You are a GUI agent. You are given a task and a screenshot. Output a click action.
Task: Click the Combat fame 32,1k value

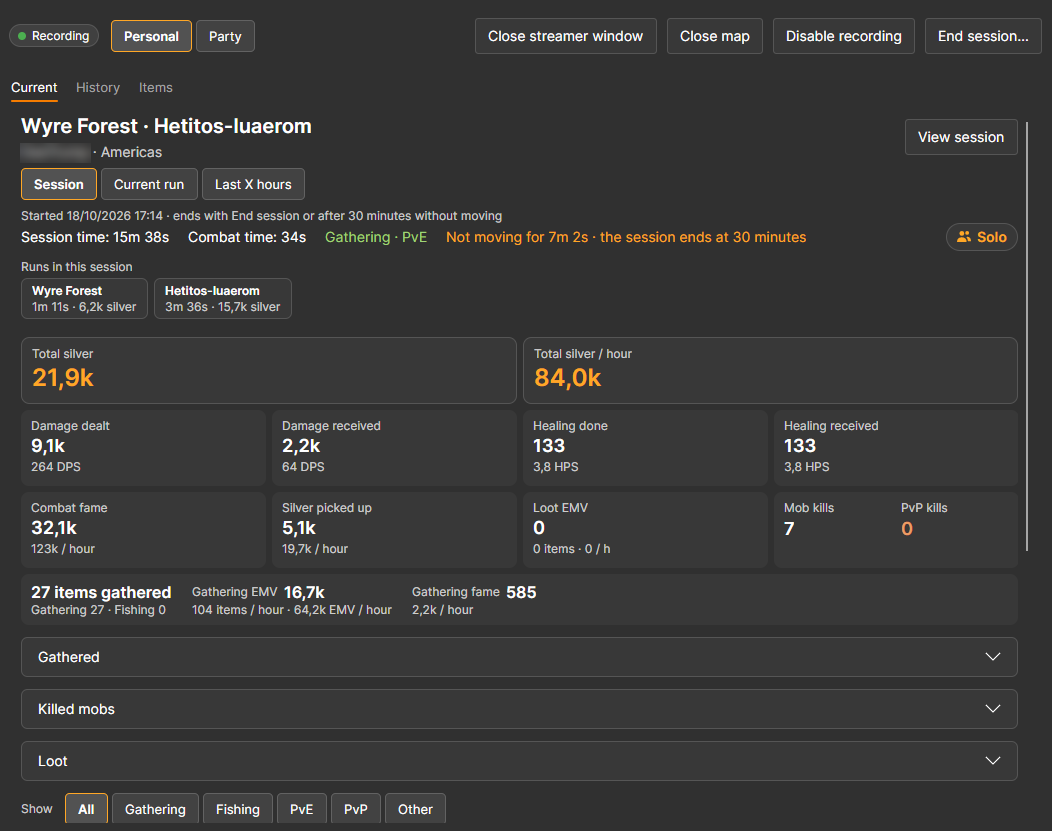click(x=54, y=528)
